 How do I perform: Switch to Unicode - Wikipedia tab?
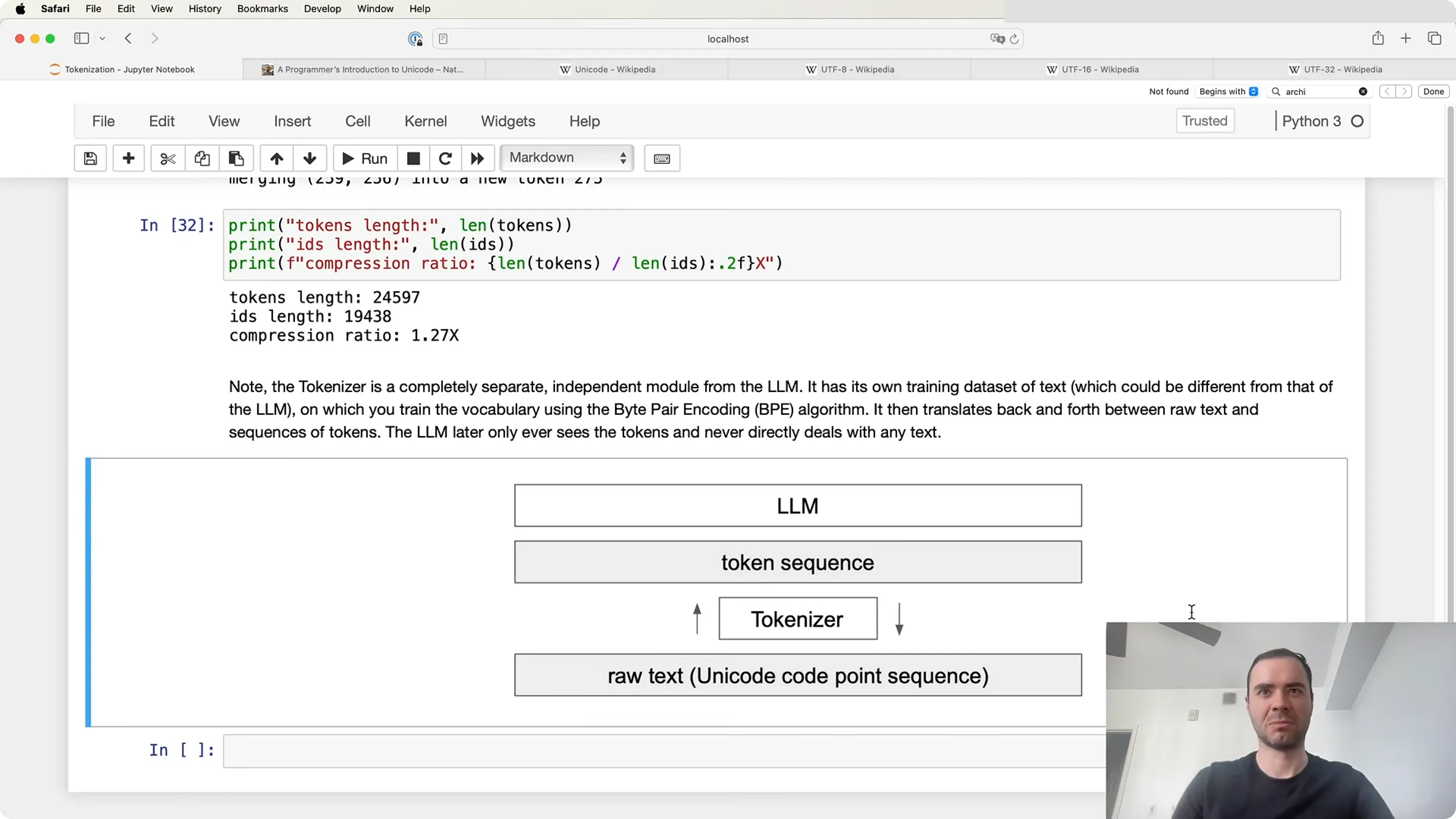[607, 69]
